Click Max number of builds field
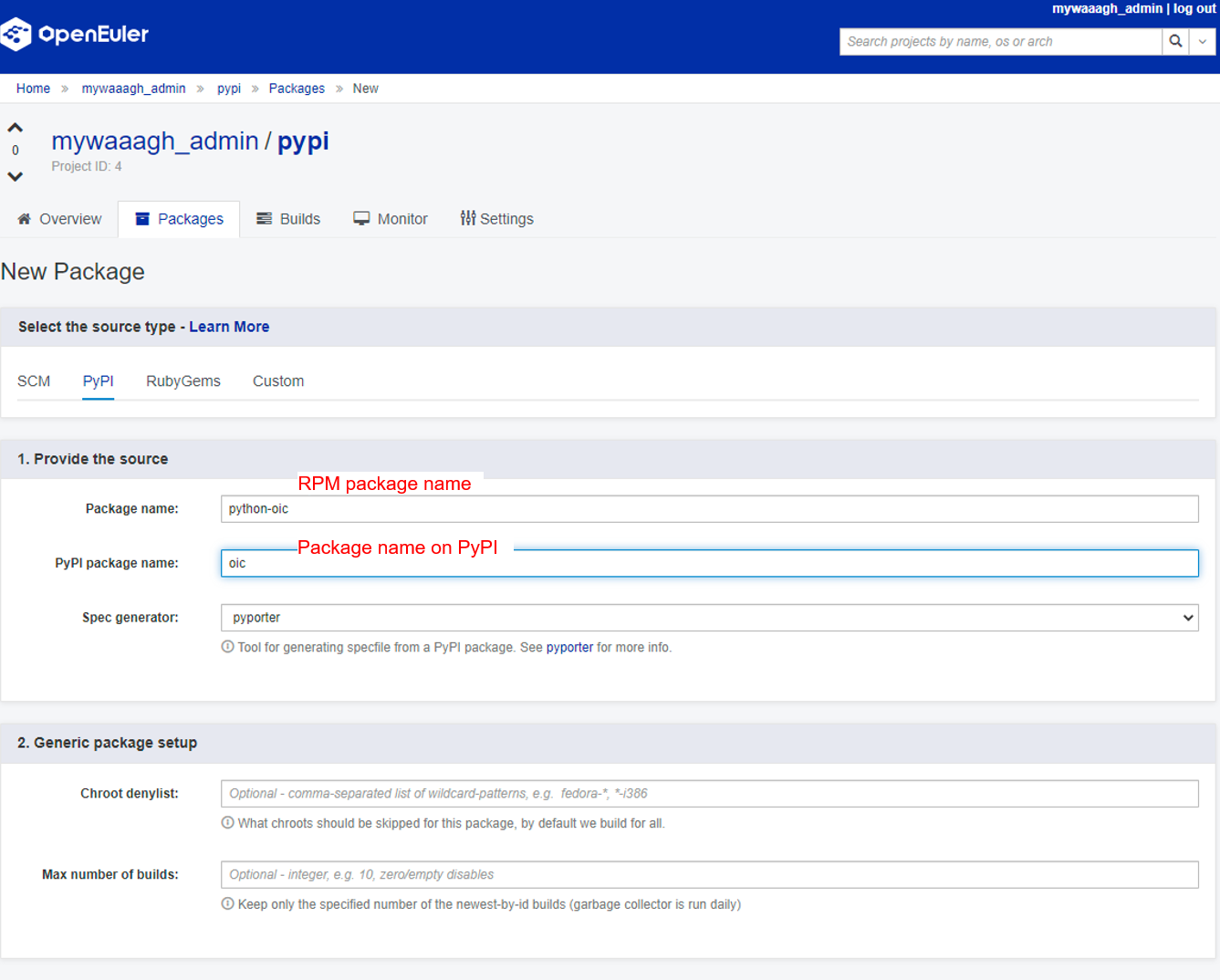The image size is (1220, 980). (x=709, y=875)
